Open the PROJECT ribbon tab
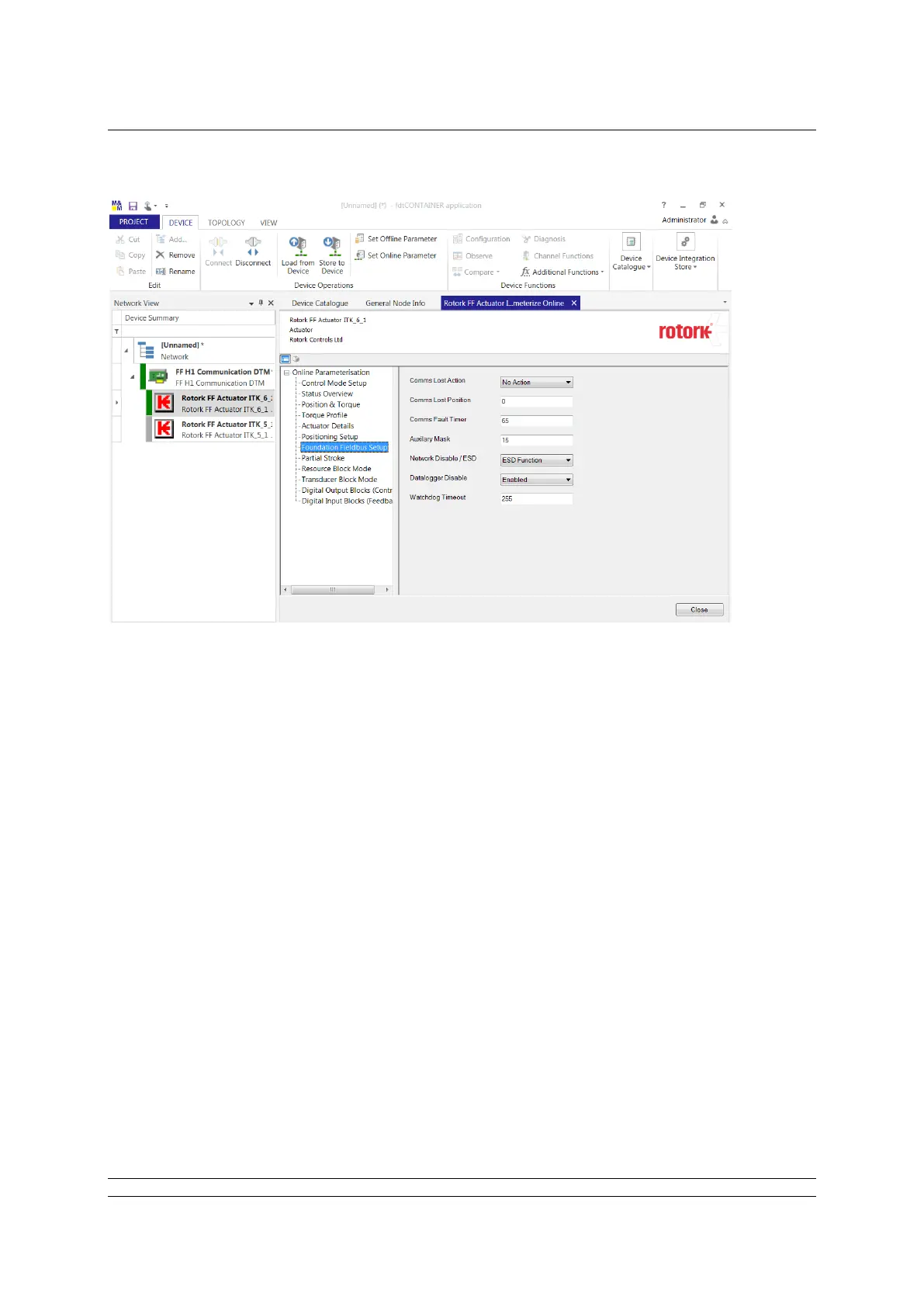This screenshot has width=924, height=1307. pos(133,222)
